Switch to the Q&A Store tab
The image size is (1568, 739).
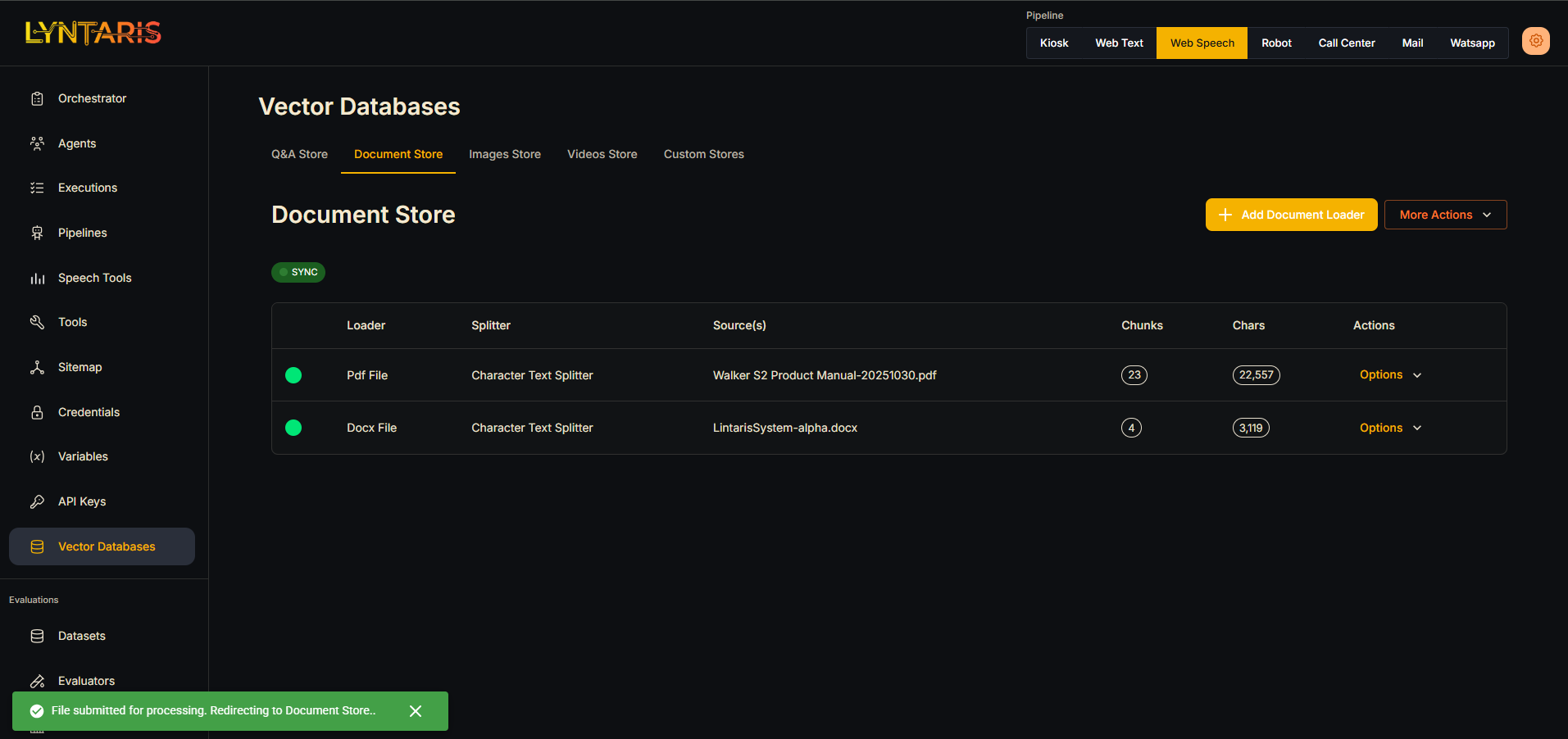click(x=299, y=154)
